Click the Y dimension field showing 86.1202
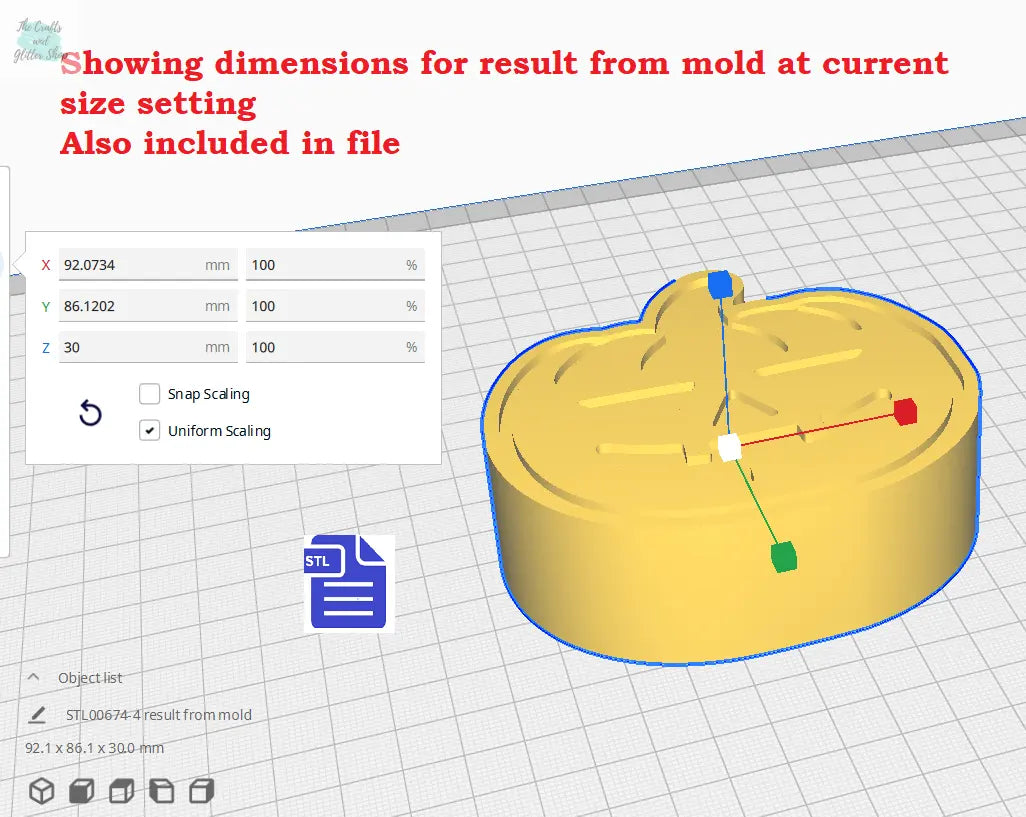The image size is (1026, 817). (130, 306)
